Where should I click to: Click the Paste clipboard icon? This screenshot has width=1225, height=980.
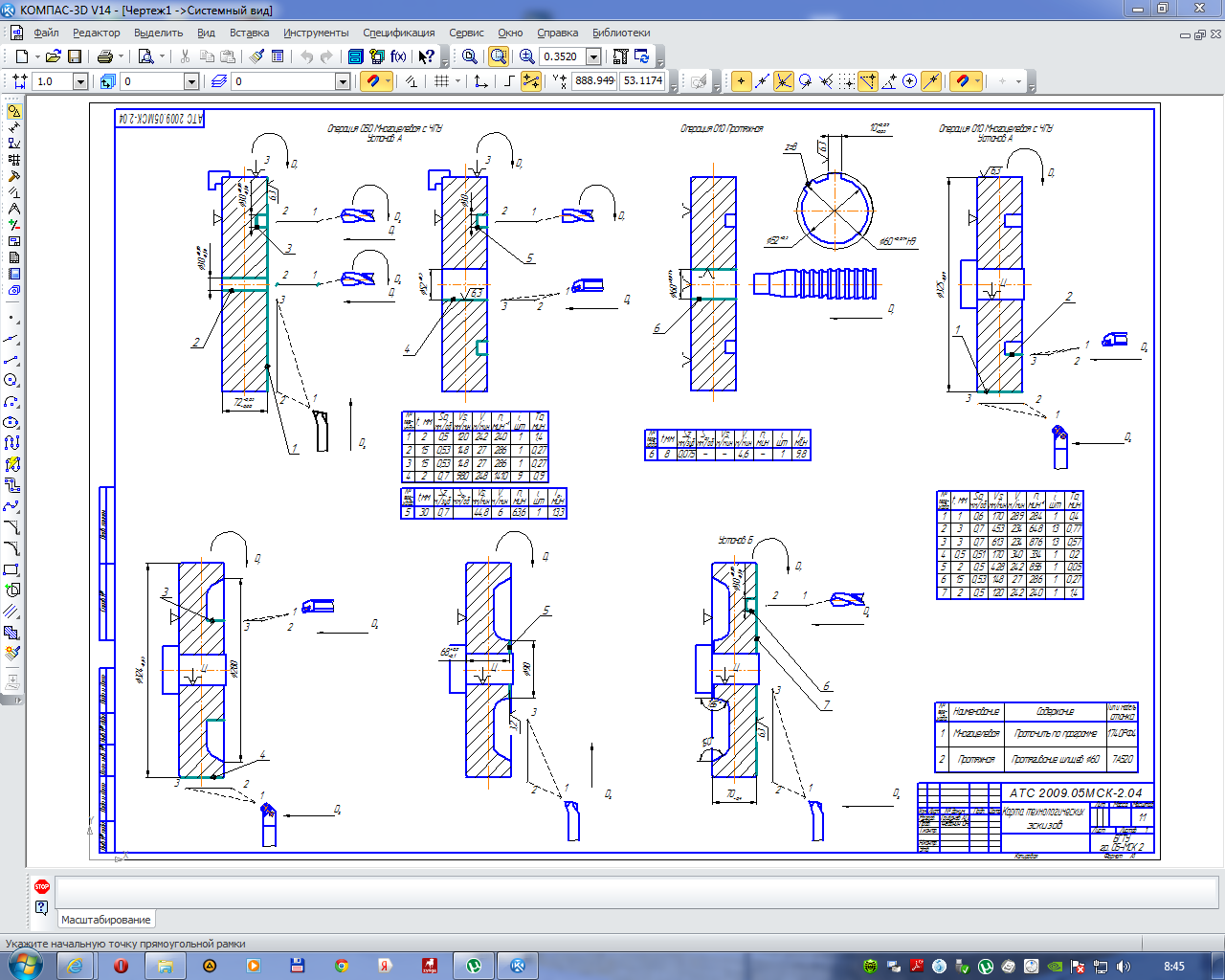tap(228, 56)
